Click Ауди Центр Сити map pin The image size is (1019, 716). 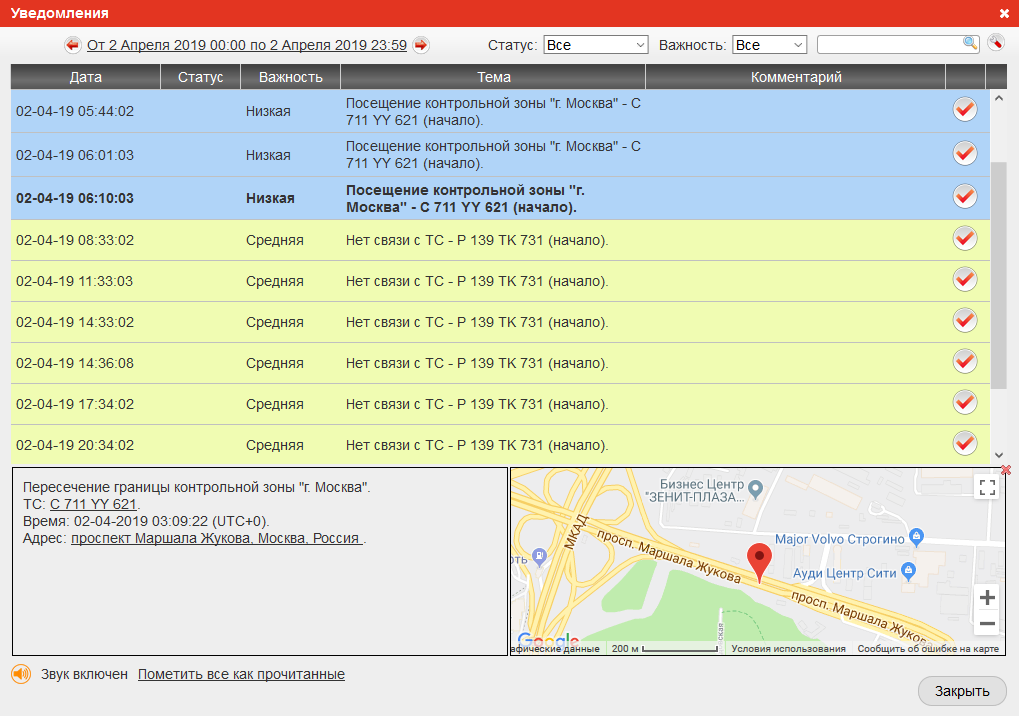click(x=909, y=571)
